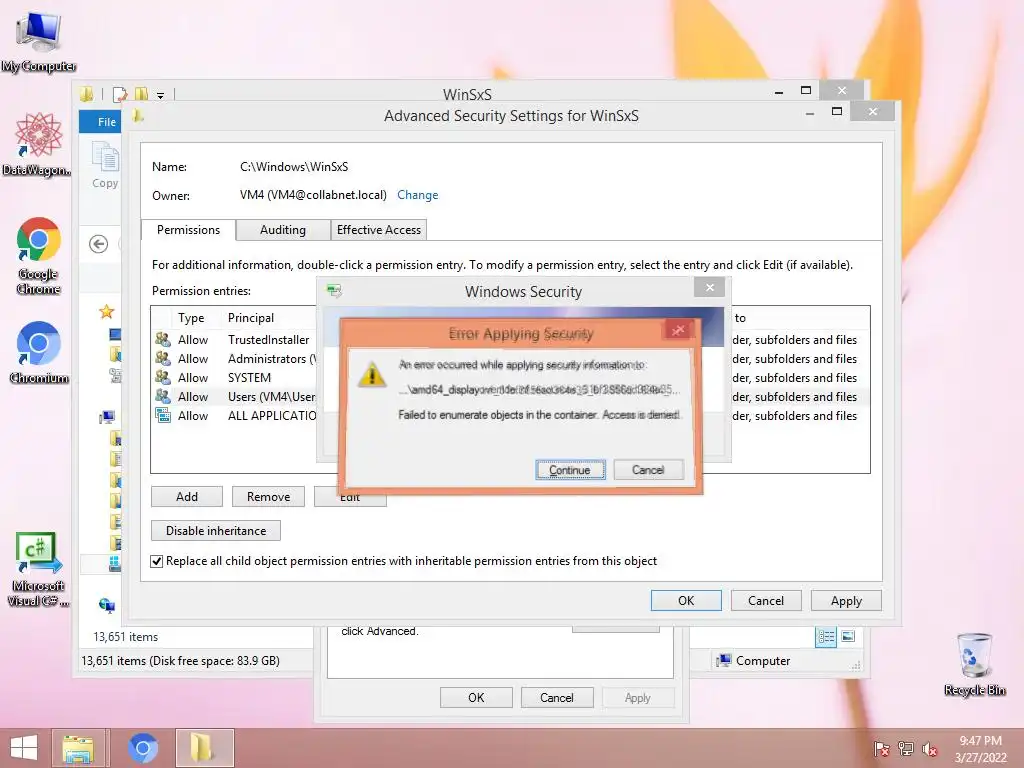
Task: Switch to details view in WinSxS Explorer
Action: coord(826,636)
